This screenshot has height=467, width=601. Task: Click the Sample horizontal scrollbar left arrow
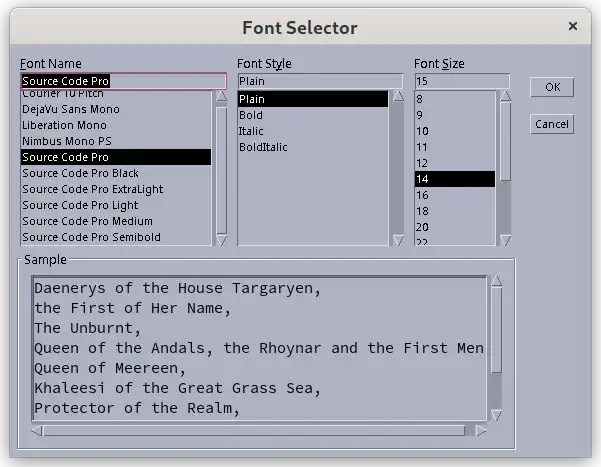coord(37,431)
